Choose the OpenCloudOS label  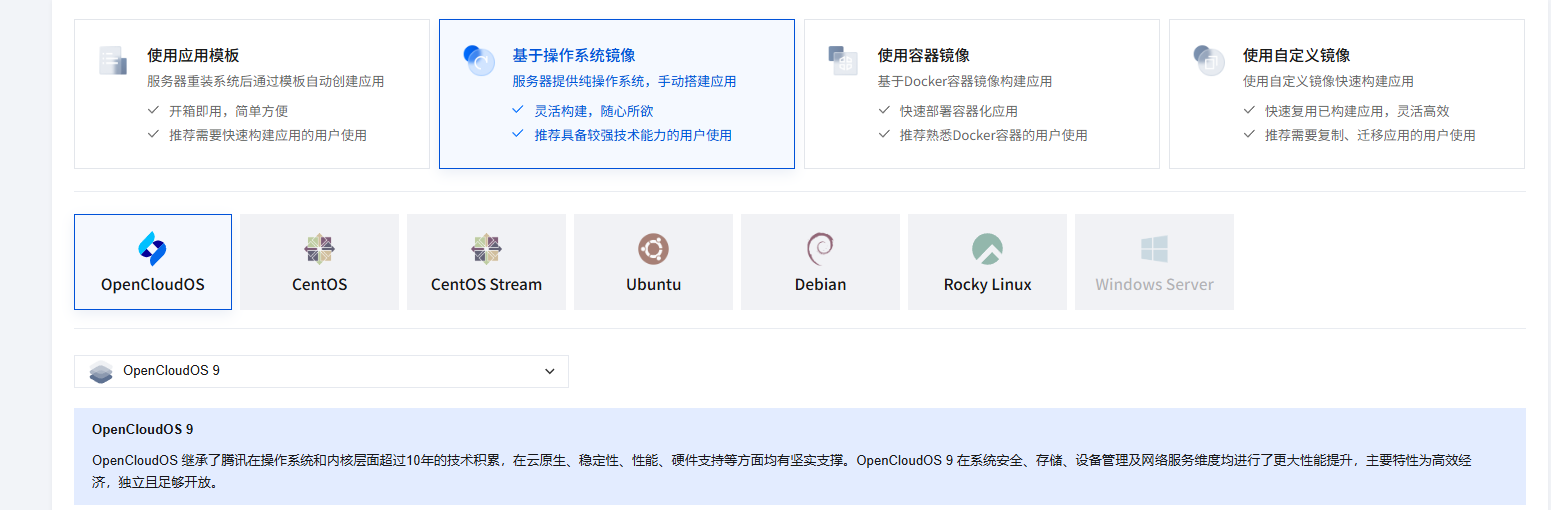(x=153, y=284)
